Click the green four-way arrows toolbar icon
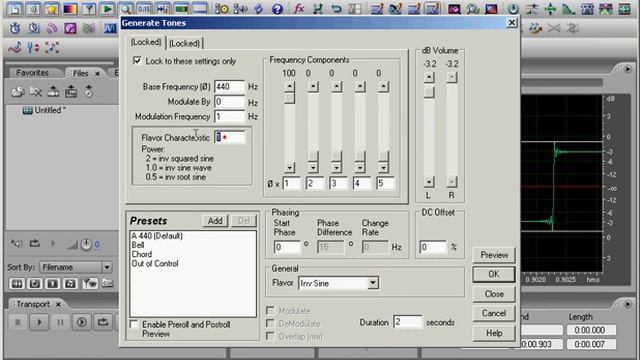This screenshot has width=640, height=360. pos(550,8)
